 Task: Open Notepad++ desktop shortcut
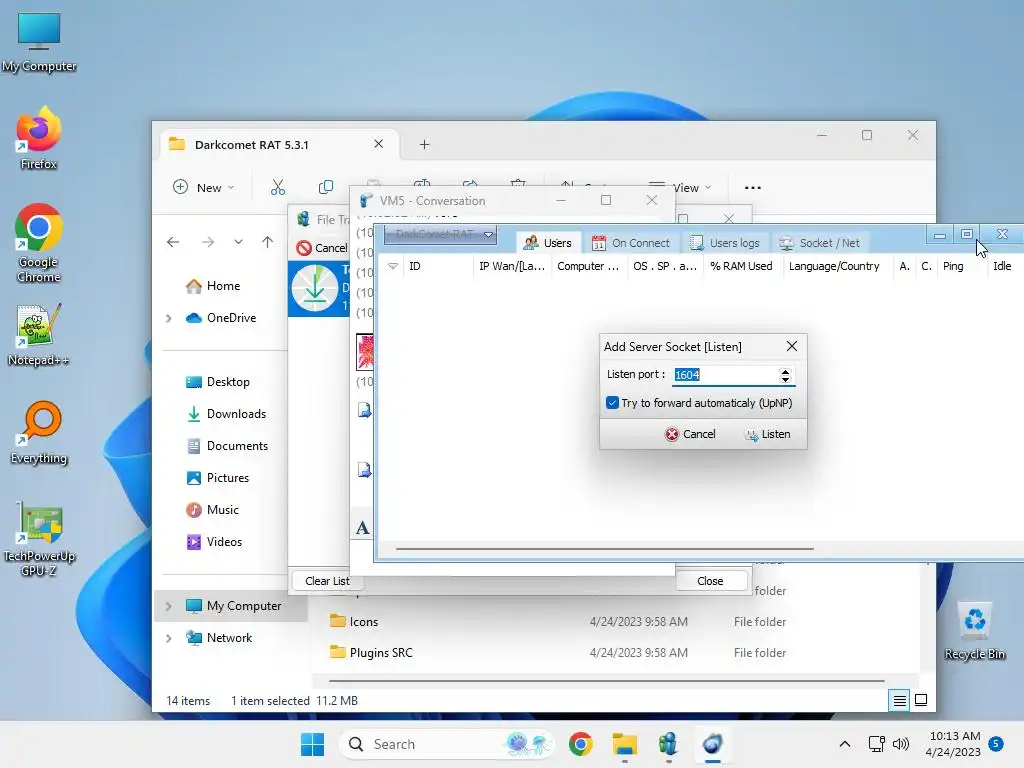tap(39, 335)
